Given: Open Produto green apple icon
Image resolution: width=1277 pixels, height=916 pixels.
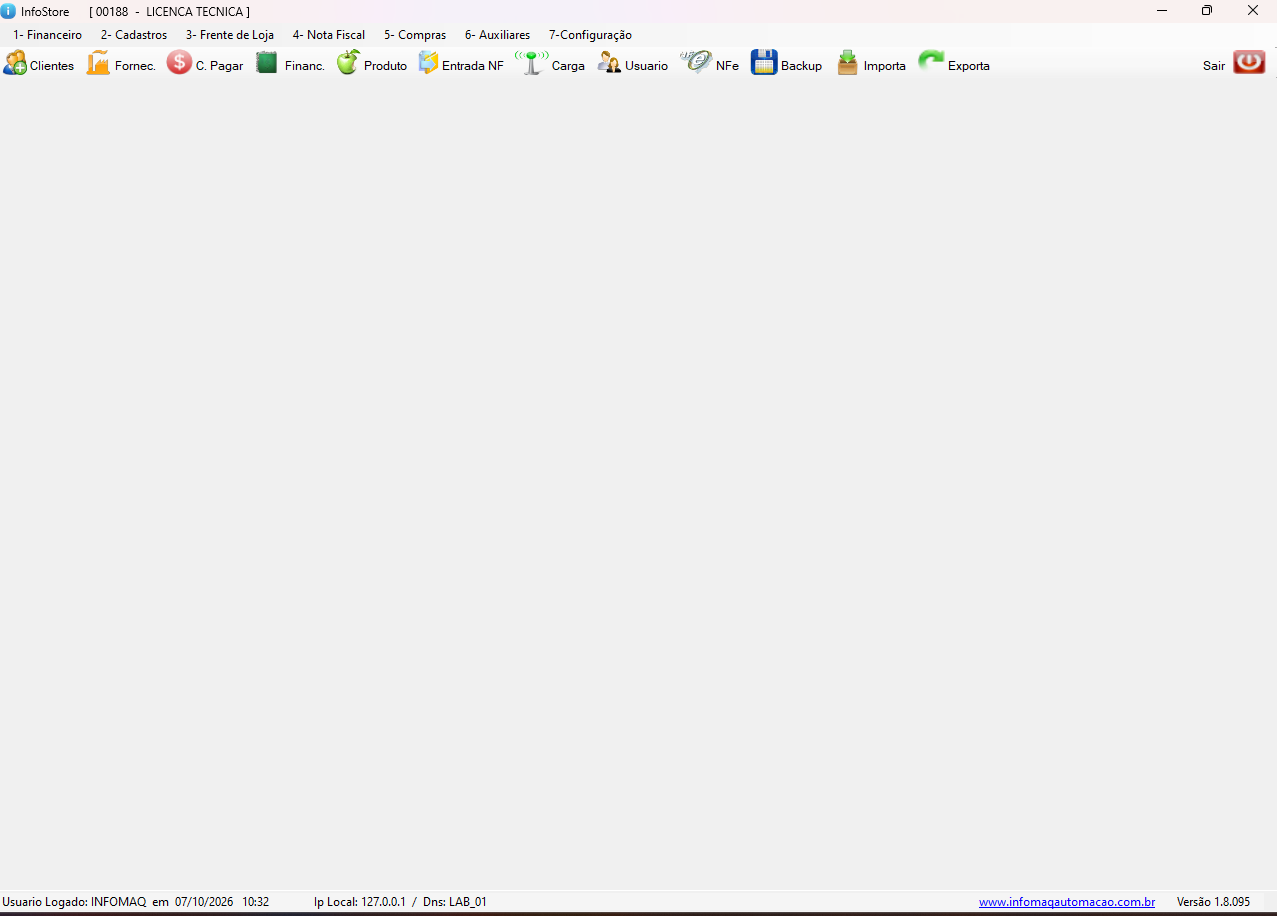Looking at the screenshot, I should click(348, 62).
